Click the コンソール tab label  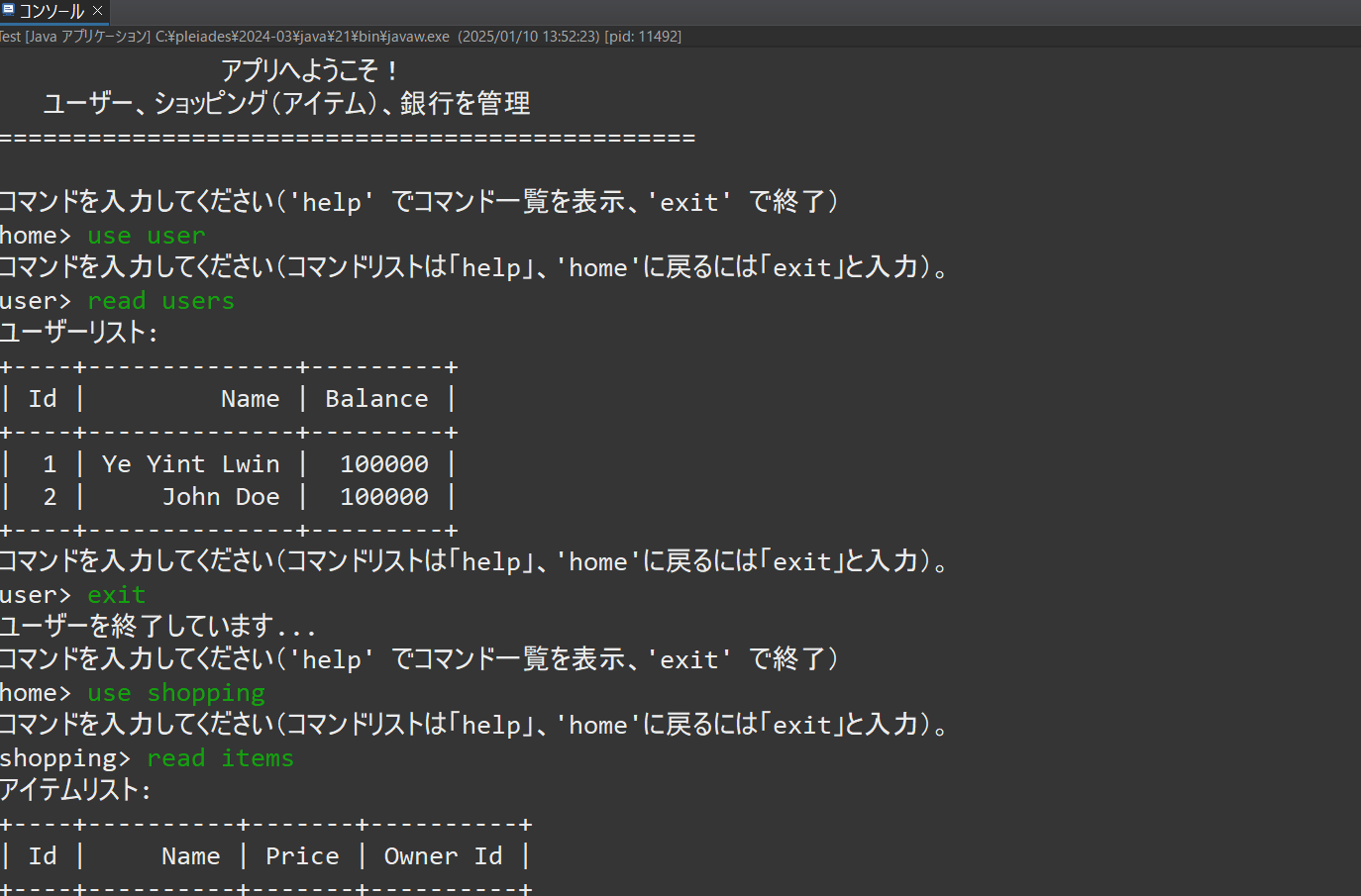tap(52, 11)
